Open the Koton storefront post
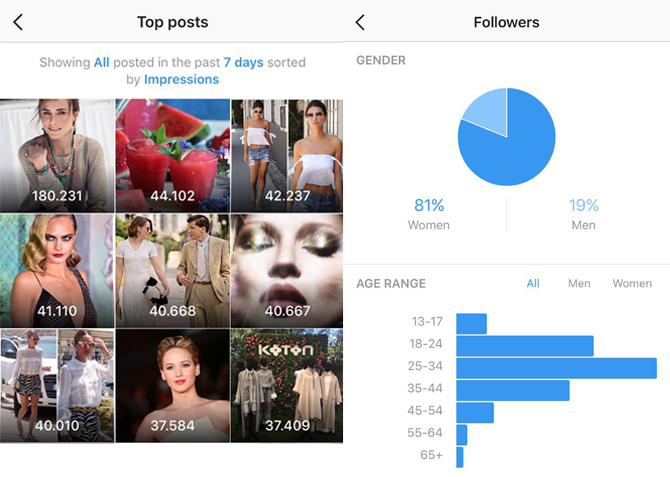The width and height of the screenshot is (670, 477). tap(287, 386)
